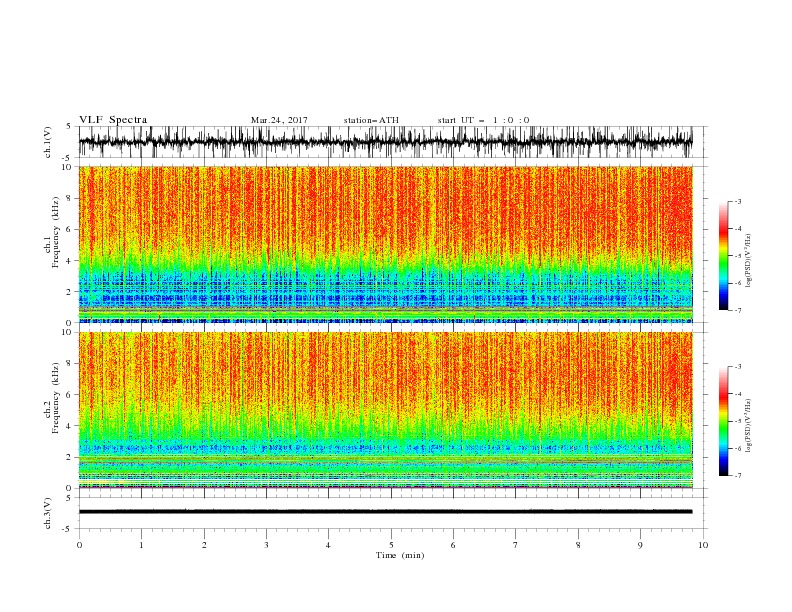This screenshot has width=792, height=612.
Task: Click the "station=ATH" header label
Action: point(371,120)
